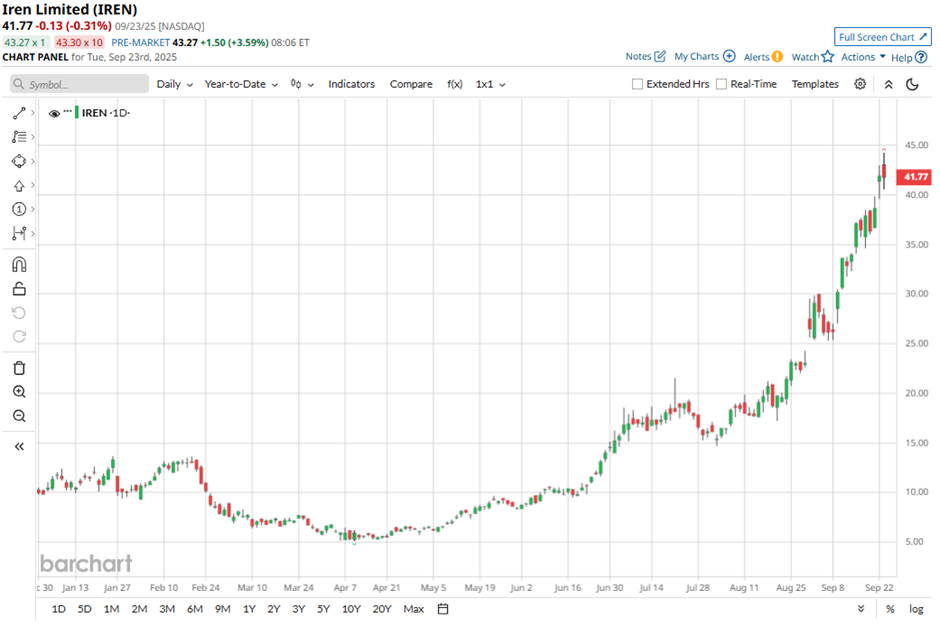The width and height of the screenshot is (940, 627).
Task: Click the Help question mark icon
Action: coord(921,58)
